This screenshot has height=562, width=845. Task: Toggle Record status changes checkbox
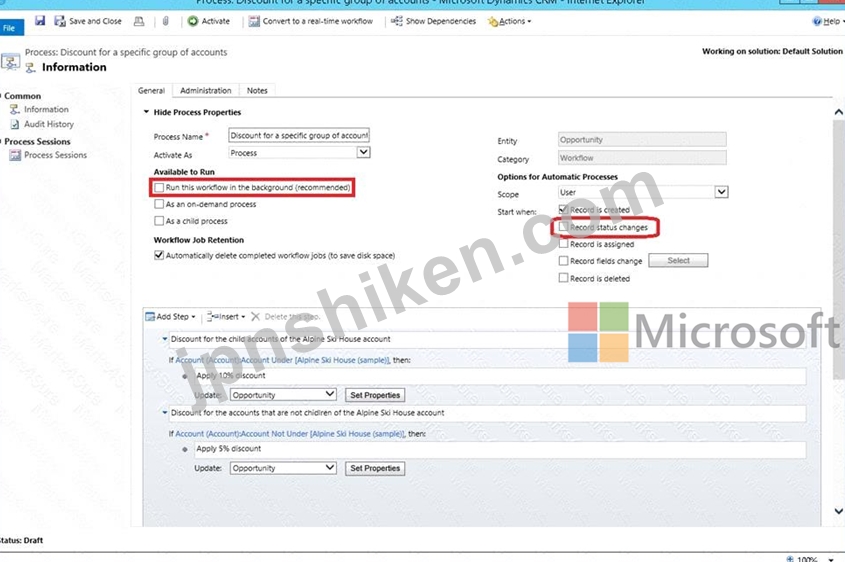pos(563,227)
